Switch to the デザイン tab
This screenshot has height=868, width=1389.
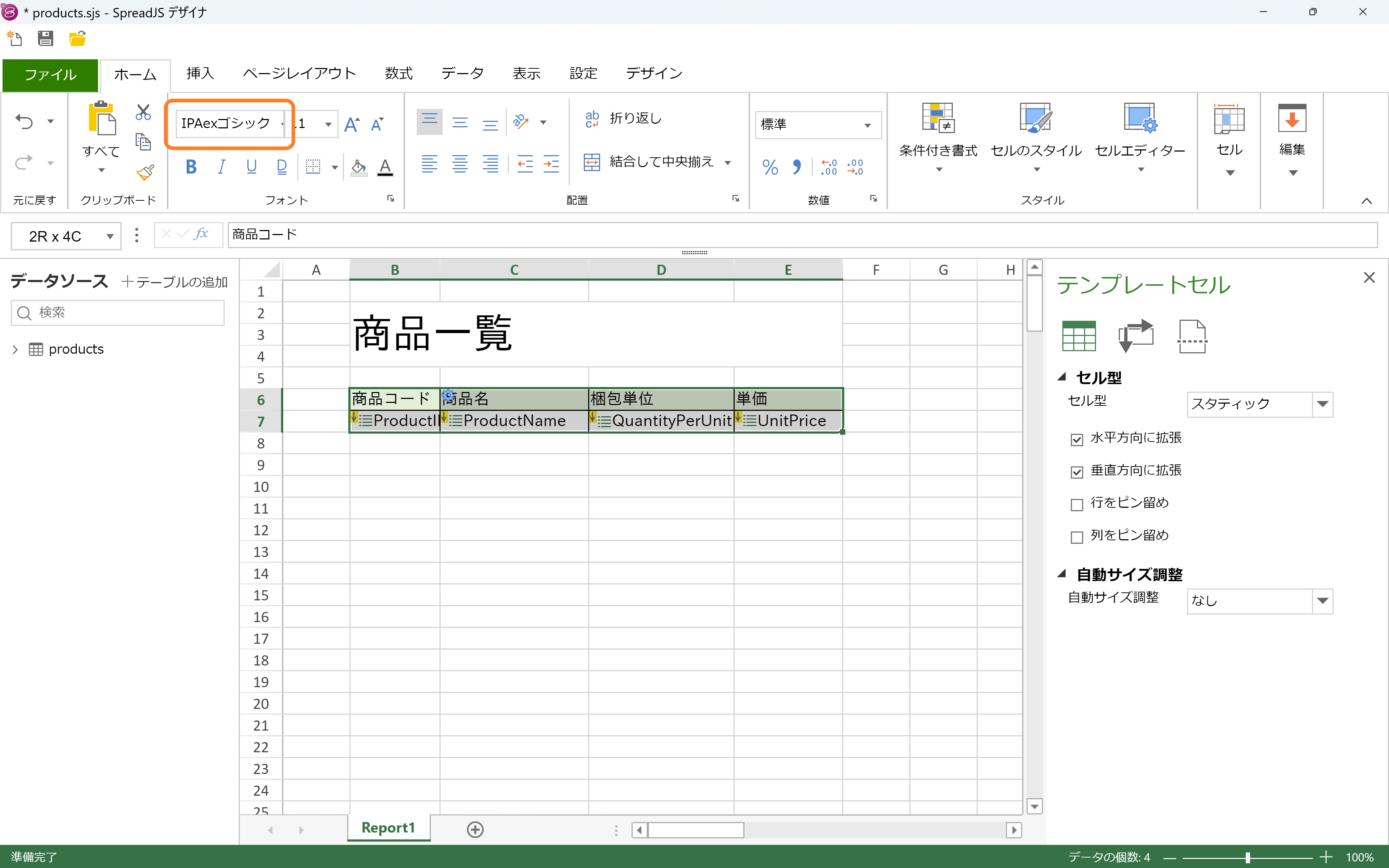pyautogui.click(x=654, y=73)
